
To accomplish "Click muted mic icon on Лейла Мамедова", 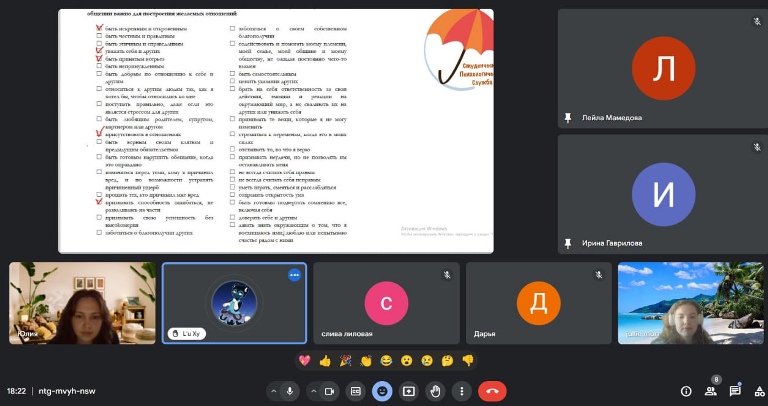I will tap(757, 21).
